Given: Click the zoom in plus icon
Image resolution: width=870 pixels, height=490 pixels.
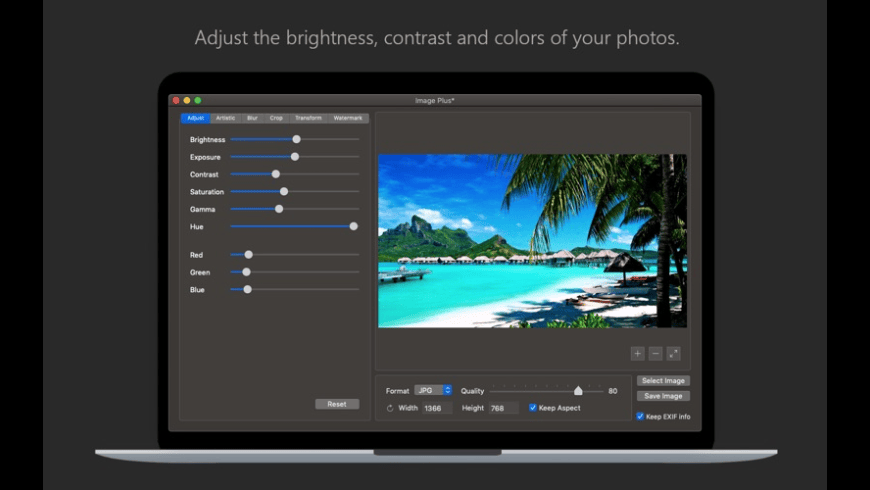Looking at the screenshot, I should 638,353.
